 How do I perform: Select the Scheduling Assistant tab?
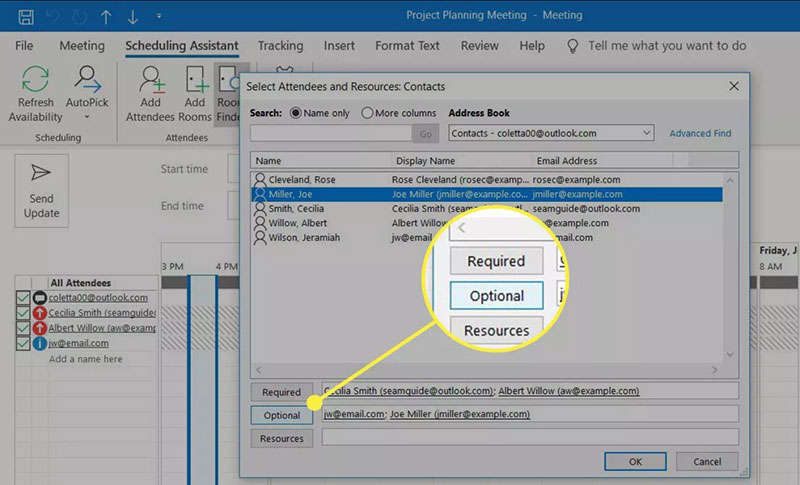pos(182,46)
